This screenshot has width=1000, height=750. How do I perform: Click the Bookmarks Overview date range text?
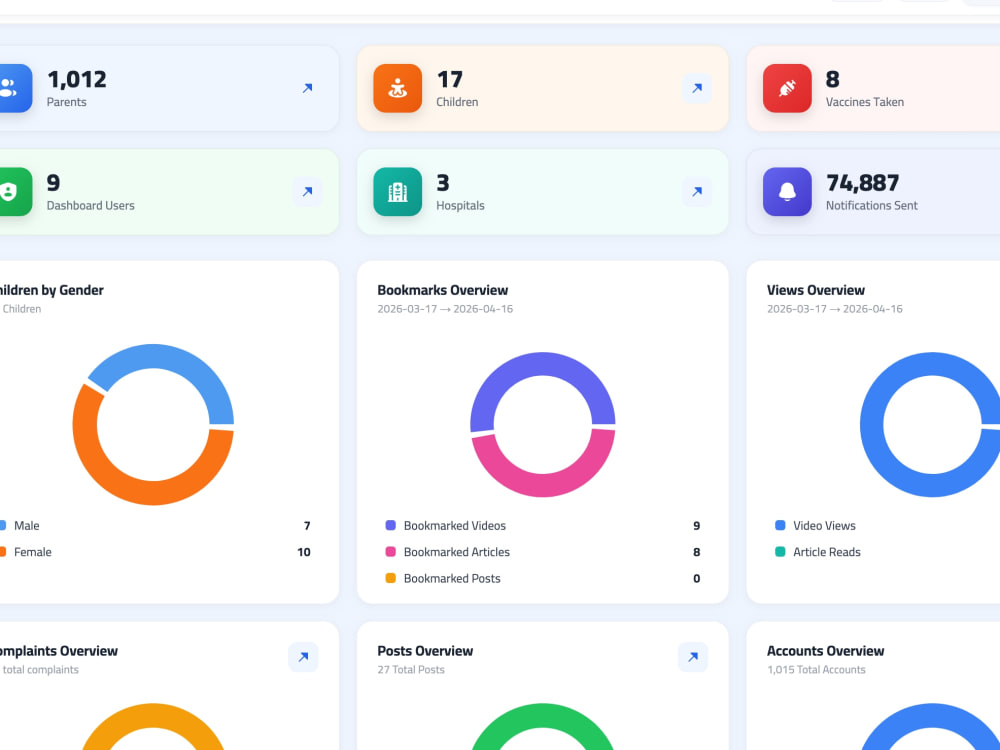445,309
